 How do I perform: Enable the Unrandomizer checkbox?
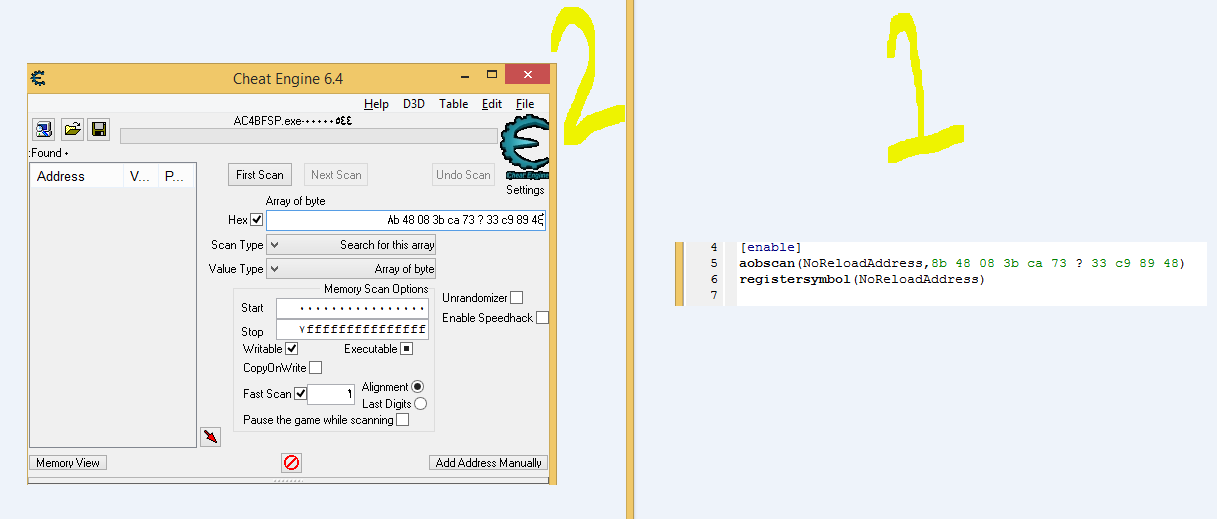516,298
